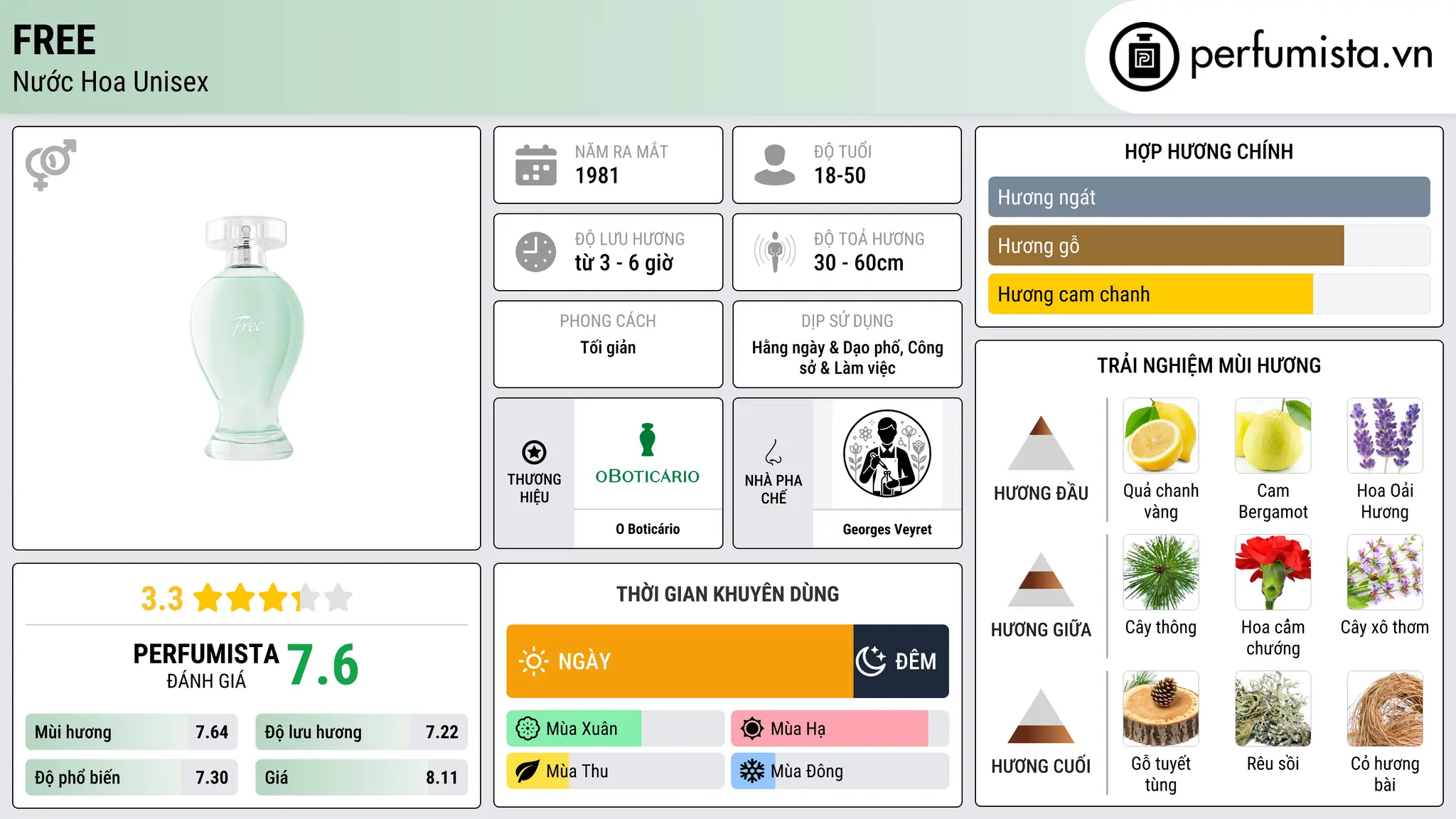The width and height of the screenshot is (1456, 819).
Task: Click the sillage icon beside Độ toả hương
Action: [775, 252]
